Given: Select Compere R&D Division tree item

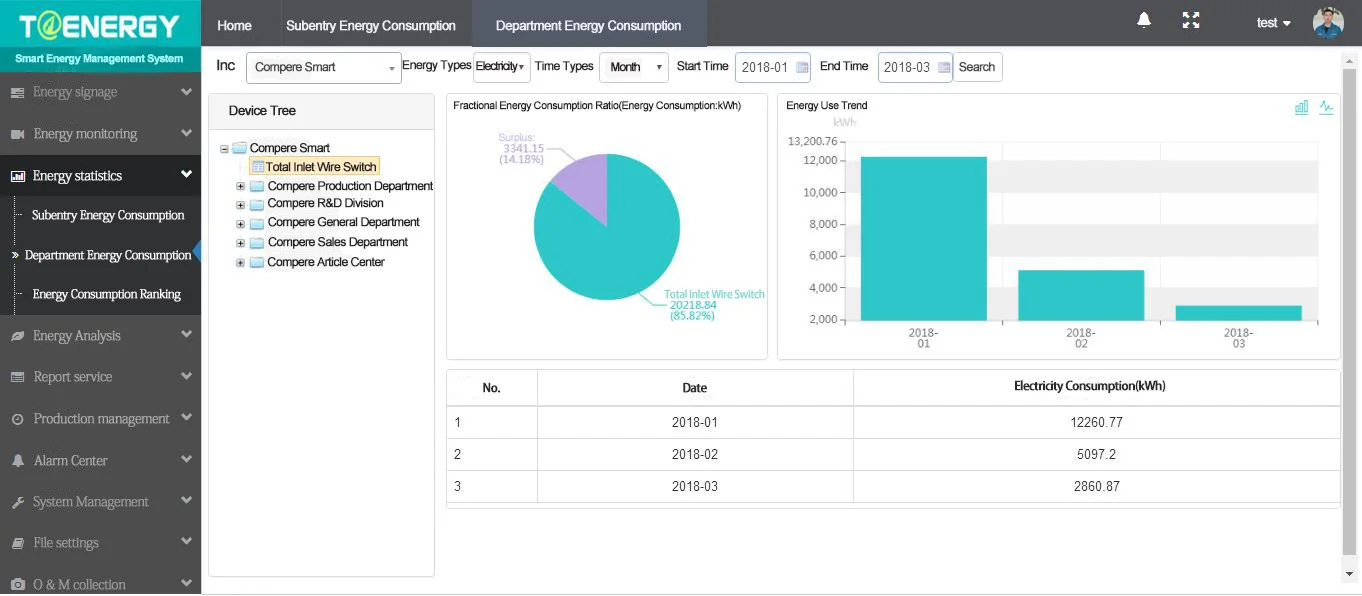Looking at the screenshot, I should click(326, 203).
